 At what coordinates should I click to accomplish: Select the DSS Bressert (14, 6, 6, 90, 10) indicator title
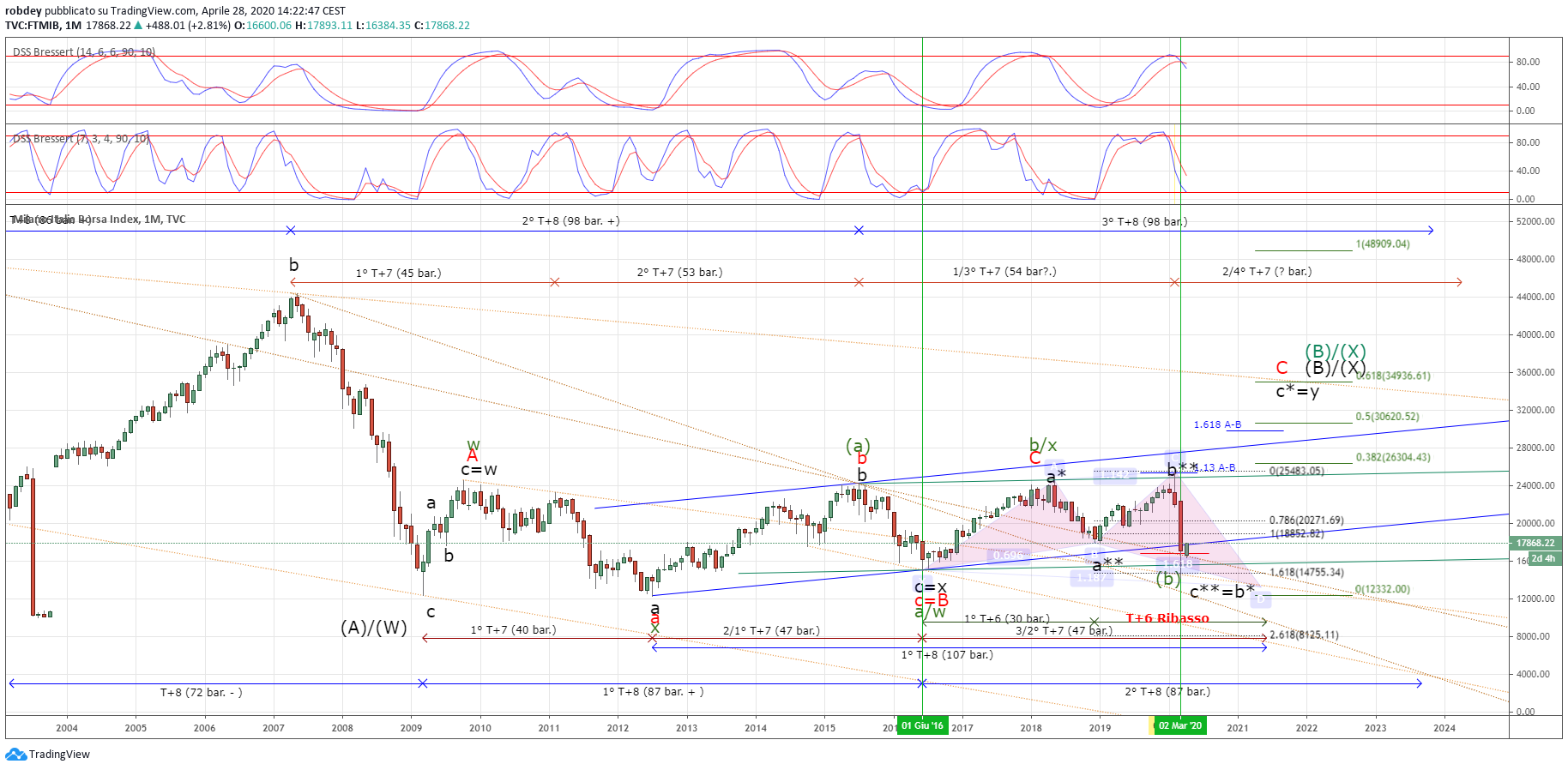coord(84,52)
